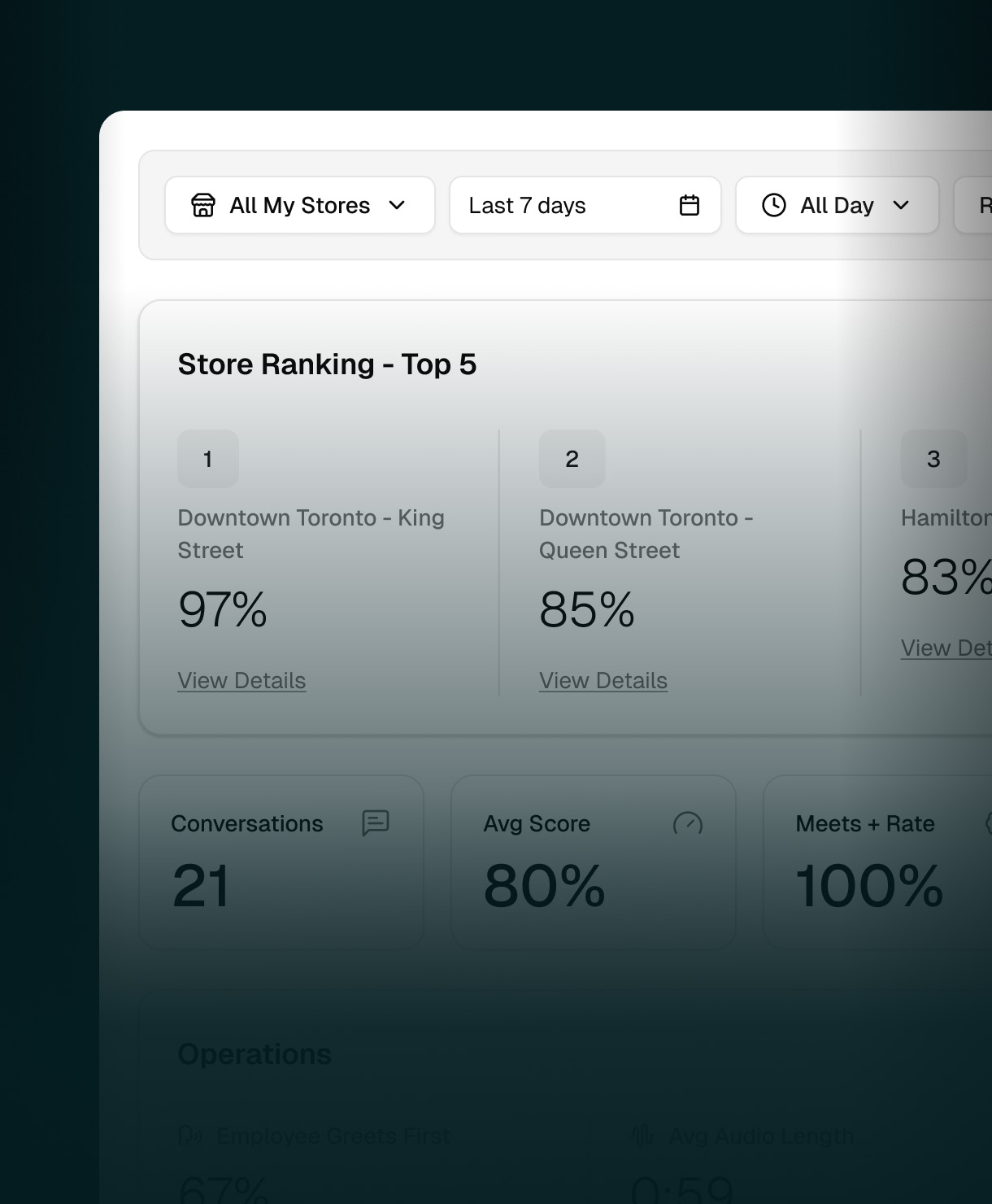The height and width of the screenshot is (1204, 992).
Task: Select rank 1 badge in Store Ranking
Action: [x=208, y=459]
